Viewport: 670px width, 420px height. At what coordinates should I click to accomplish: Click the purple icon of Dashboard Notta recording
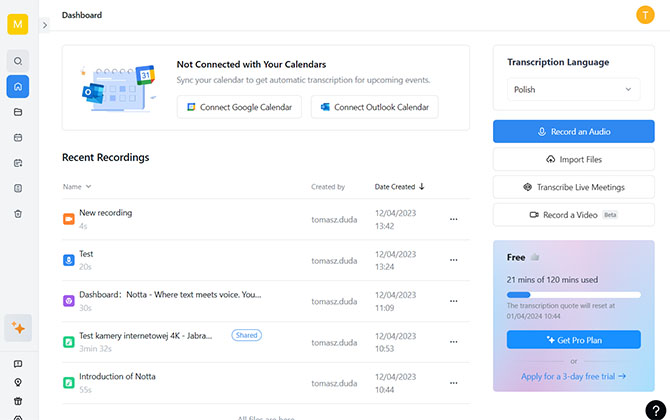click(x=69, y=301)
